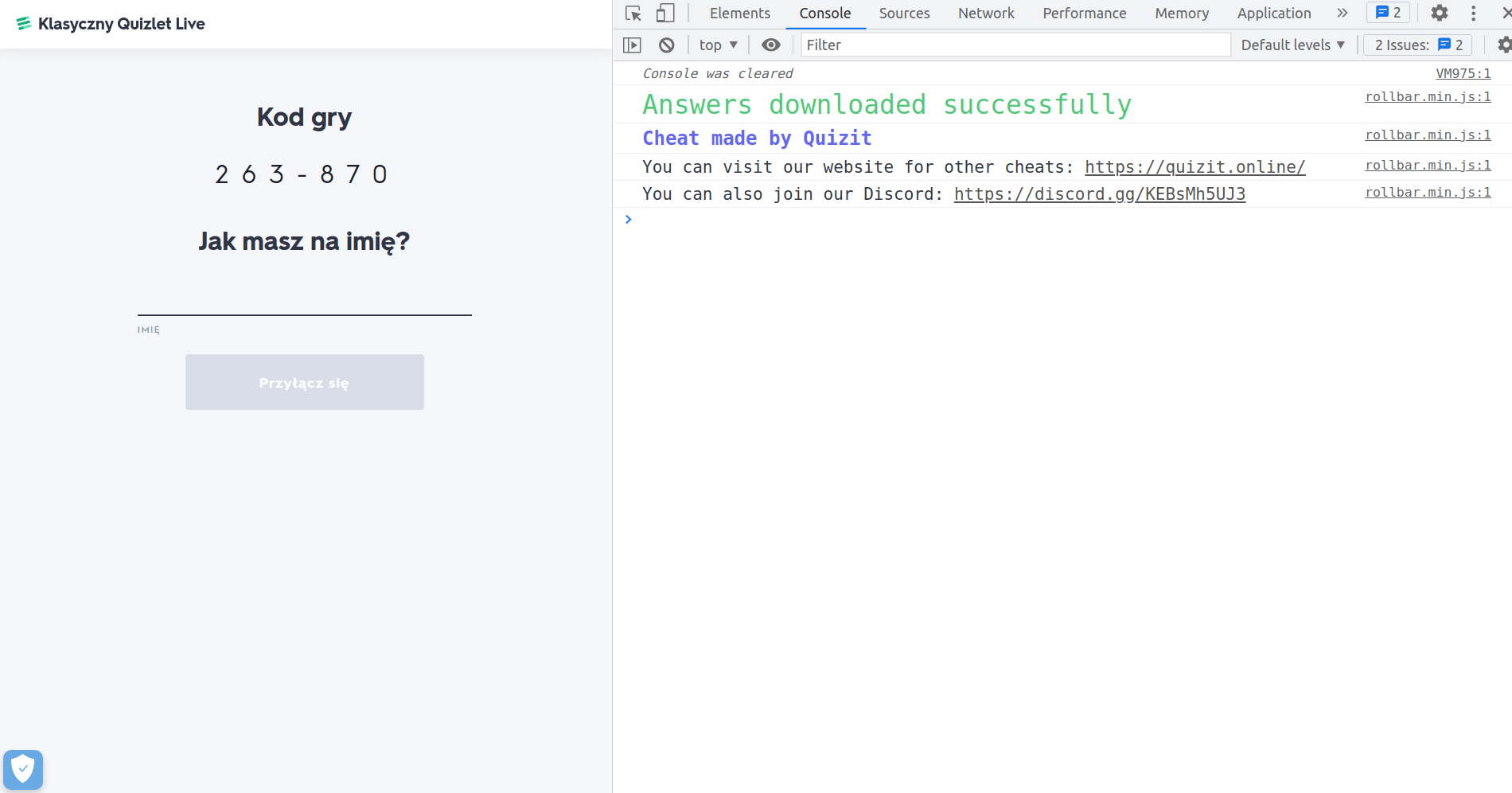Switch to the Elements tab
1512x793 pixels.
[x=739, y=14]
